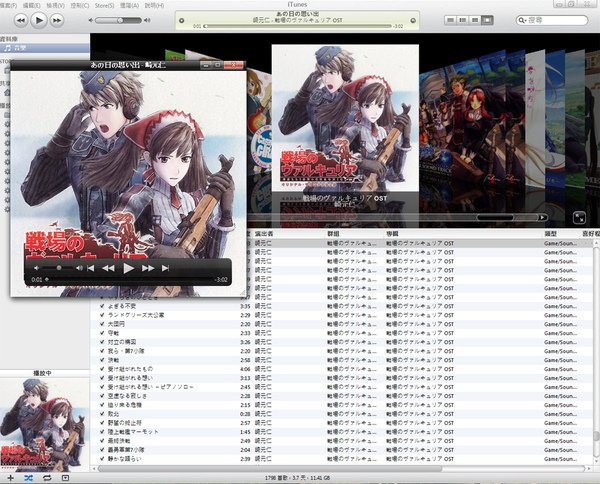
Task: Adjust the iTunes toolbar volume slider
Action: pos(119,20)
